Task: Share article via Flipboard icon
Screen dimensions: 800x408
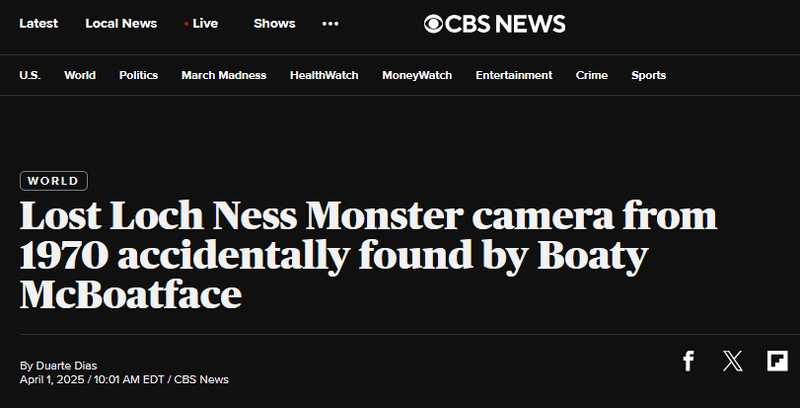Action: pyautogui.click(x=778, y=361)
